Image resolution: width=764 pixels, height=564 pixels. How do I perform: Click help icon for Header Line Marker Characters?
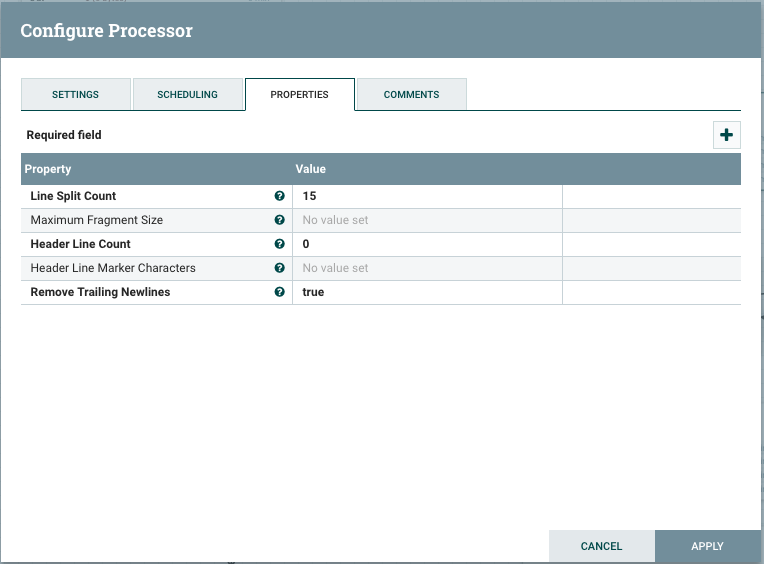[x=280, y=268]
